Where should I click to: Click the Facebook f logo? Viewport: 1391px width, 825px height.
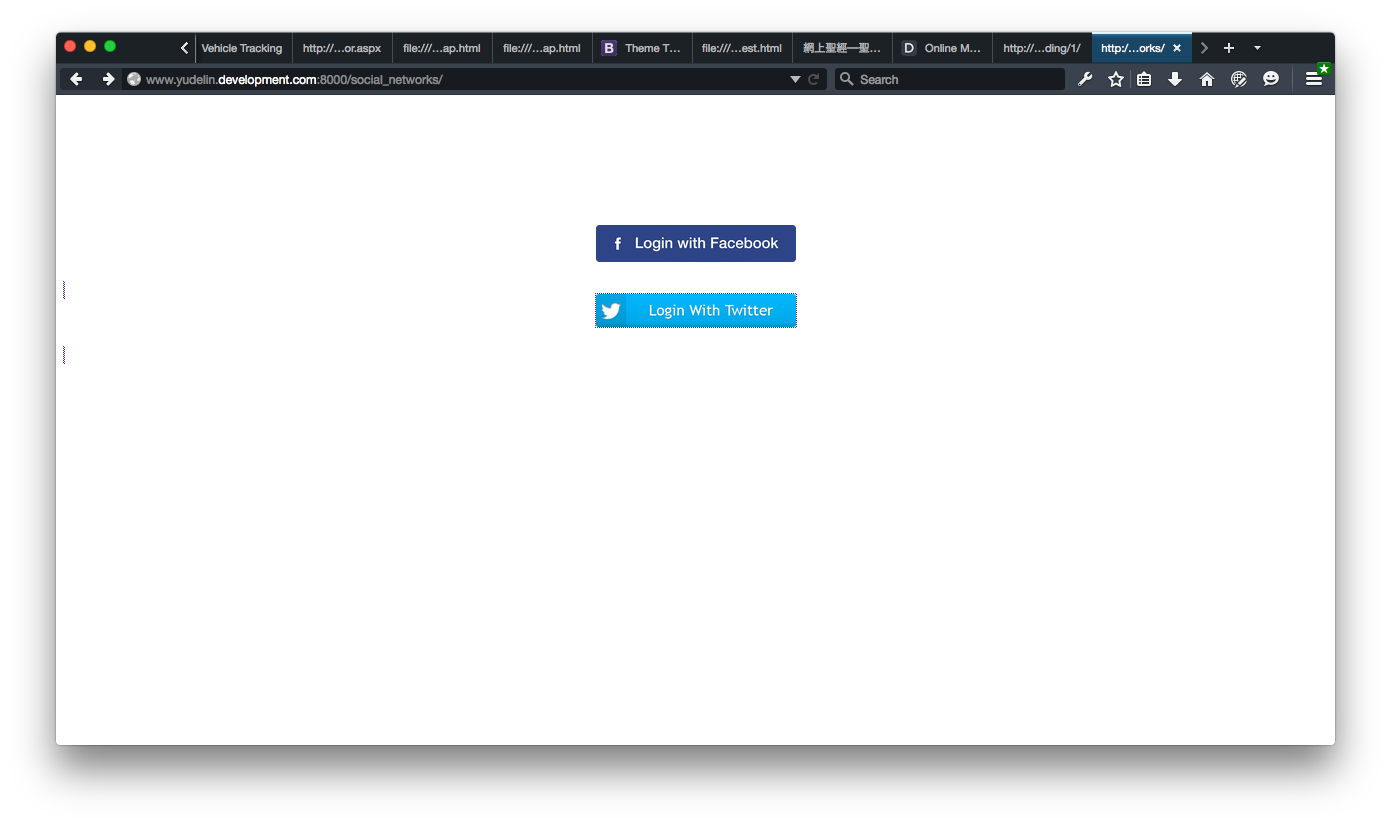tap(617, 244)
